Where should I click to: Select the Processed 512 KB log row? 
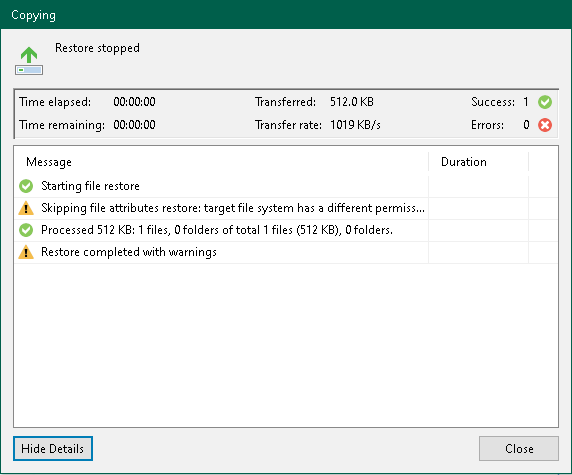click(286, 230)
